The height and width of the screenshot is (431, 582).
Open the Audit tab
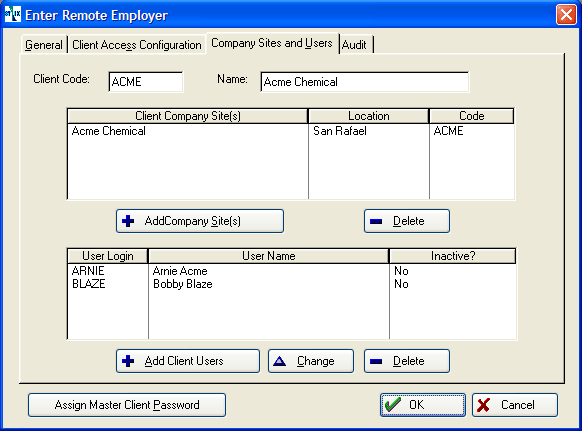[354, 45]
